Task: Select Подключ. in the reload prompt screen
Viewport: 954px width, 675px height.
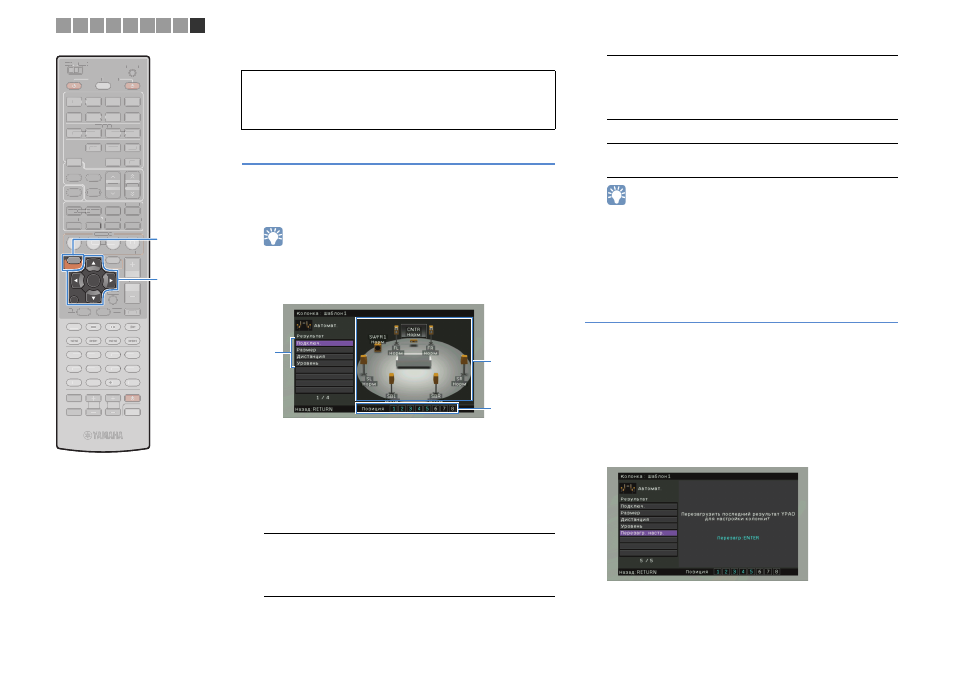Action: click(x=649, y=506)
